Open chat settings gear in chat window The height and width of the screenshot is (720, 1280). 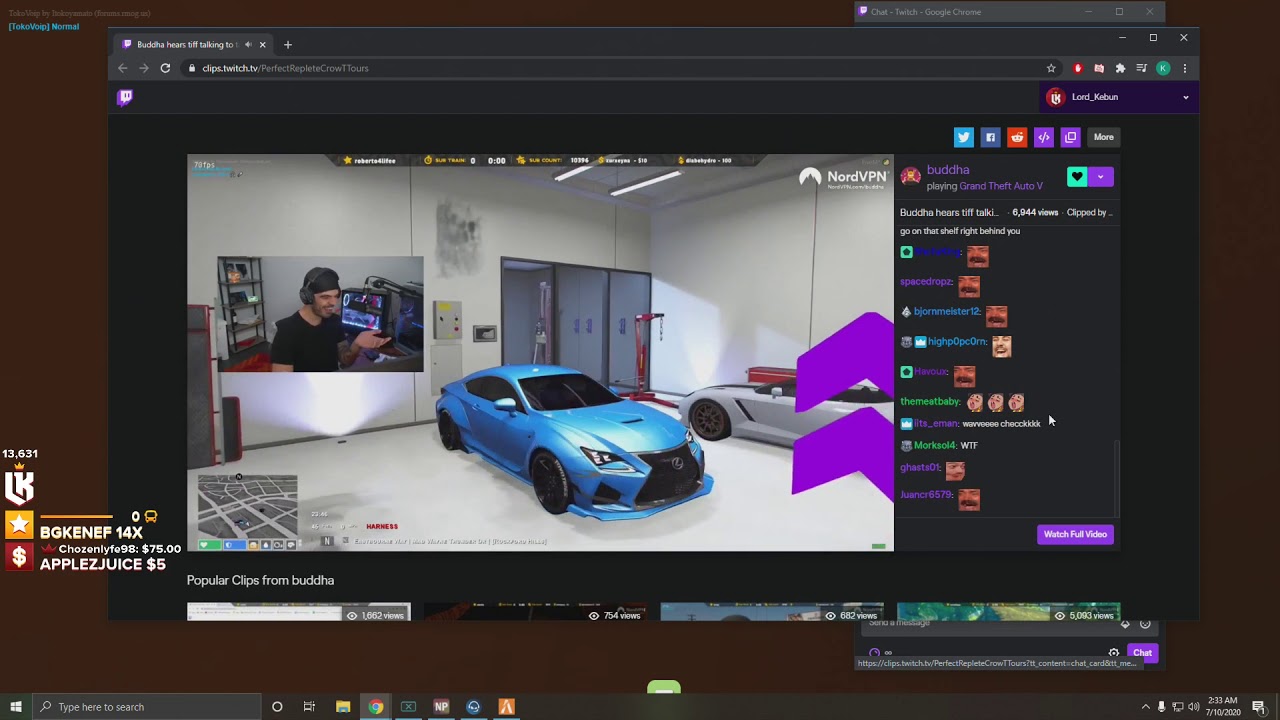[1113, 652]
